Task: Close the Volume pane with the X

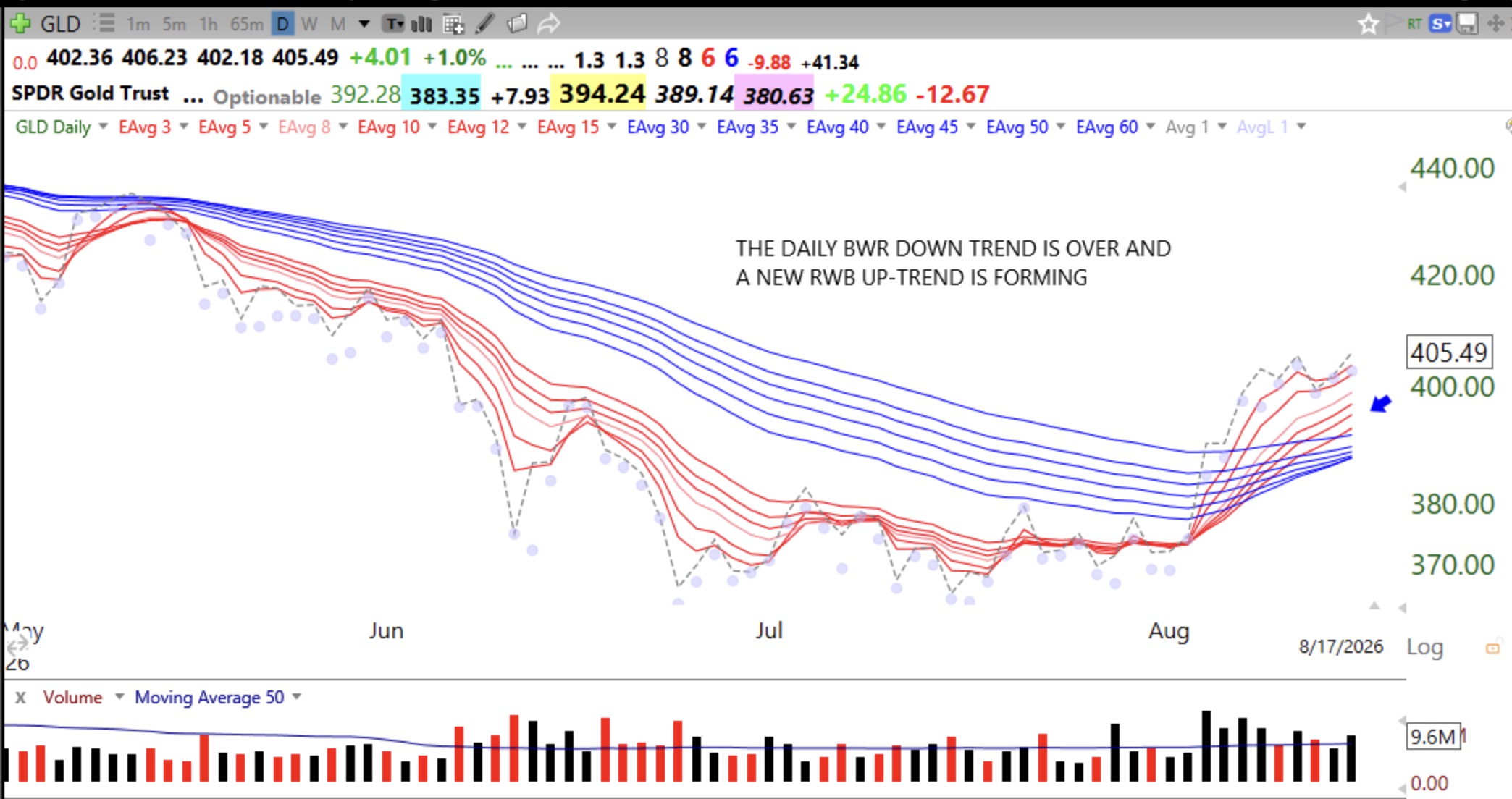Action: [20, 698]
